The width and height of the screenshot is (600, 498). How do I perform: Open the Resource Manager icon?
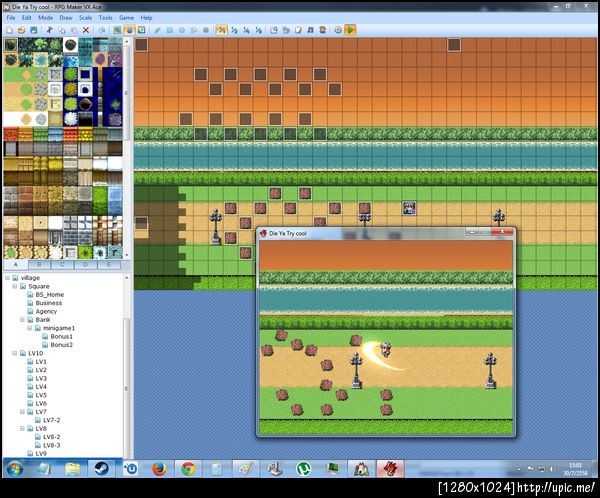(286, 30)
